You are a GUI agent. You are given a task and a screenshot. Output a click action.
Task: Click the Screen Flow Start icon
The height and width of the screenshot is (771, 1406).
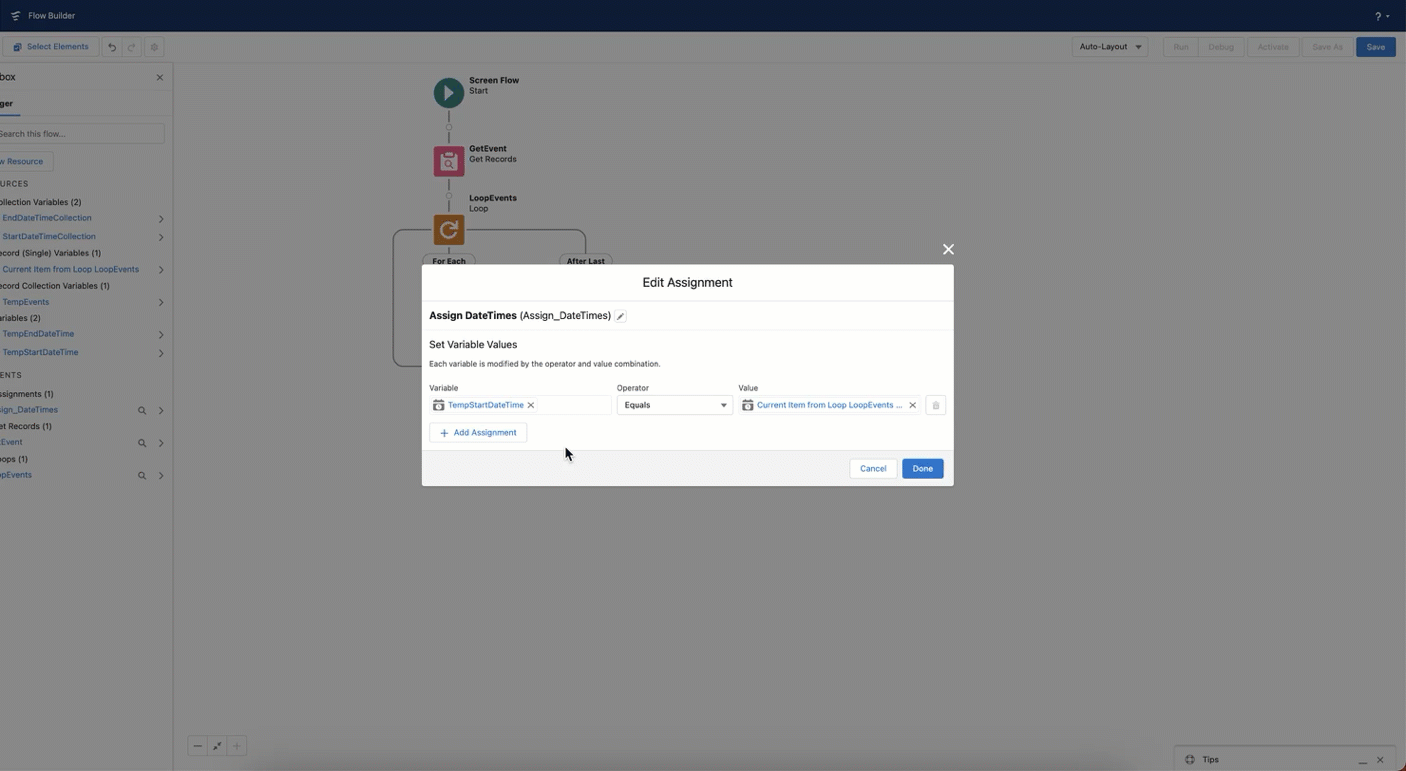pyautogui.click(x=448, y=93)
